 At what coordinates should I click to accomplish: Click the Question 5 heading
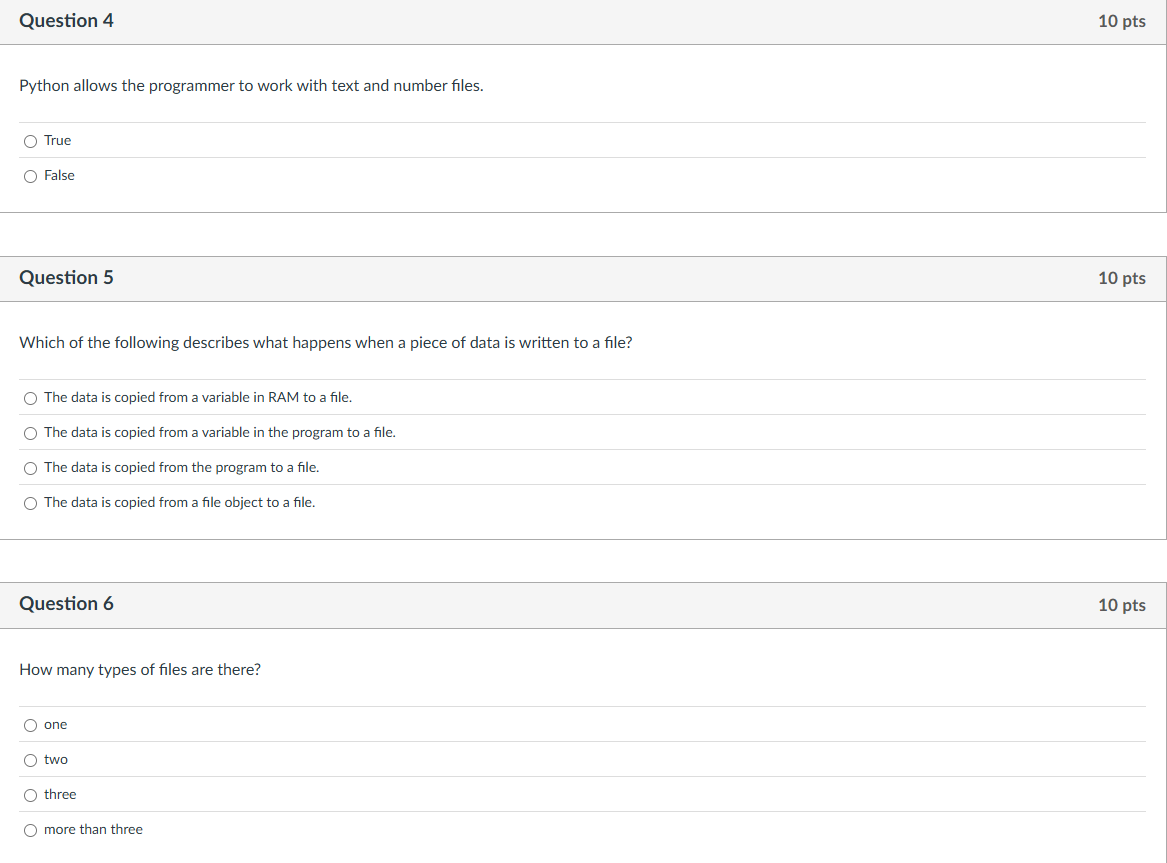[66, 277]
